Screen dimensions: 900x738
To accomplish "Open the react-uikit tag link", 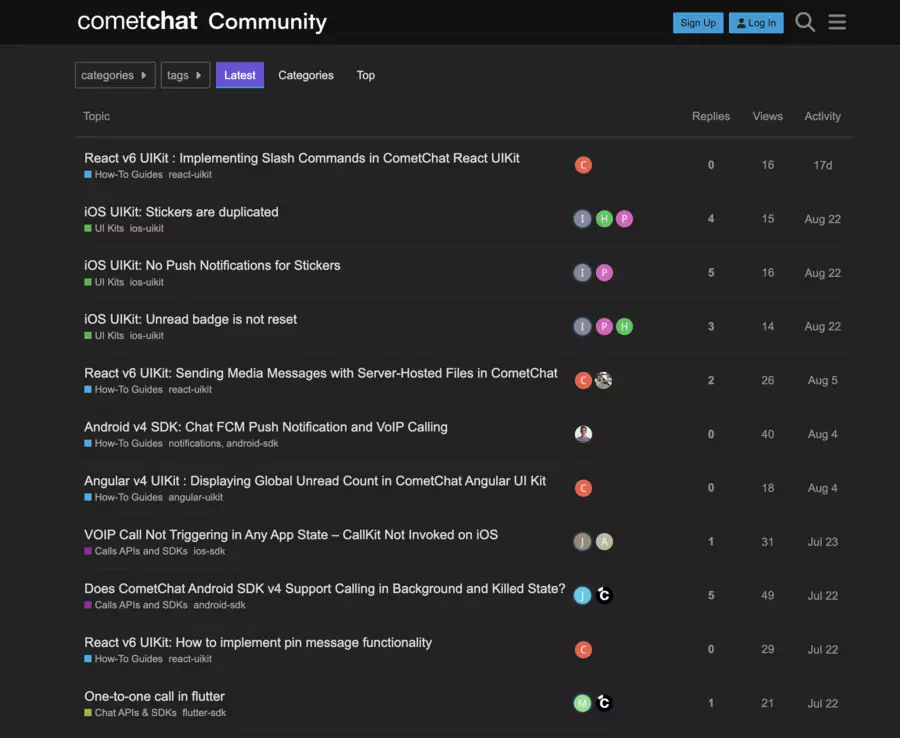I will click(x=190, y=173).
